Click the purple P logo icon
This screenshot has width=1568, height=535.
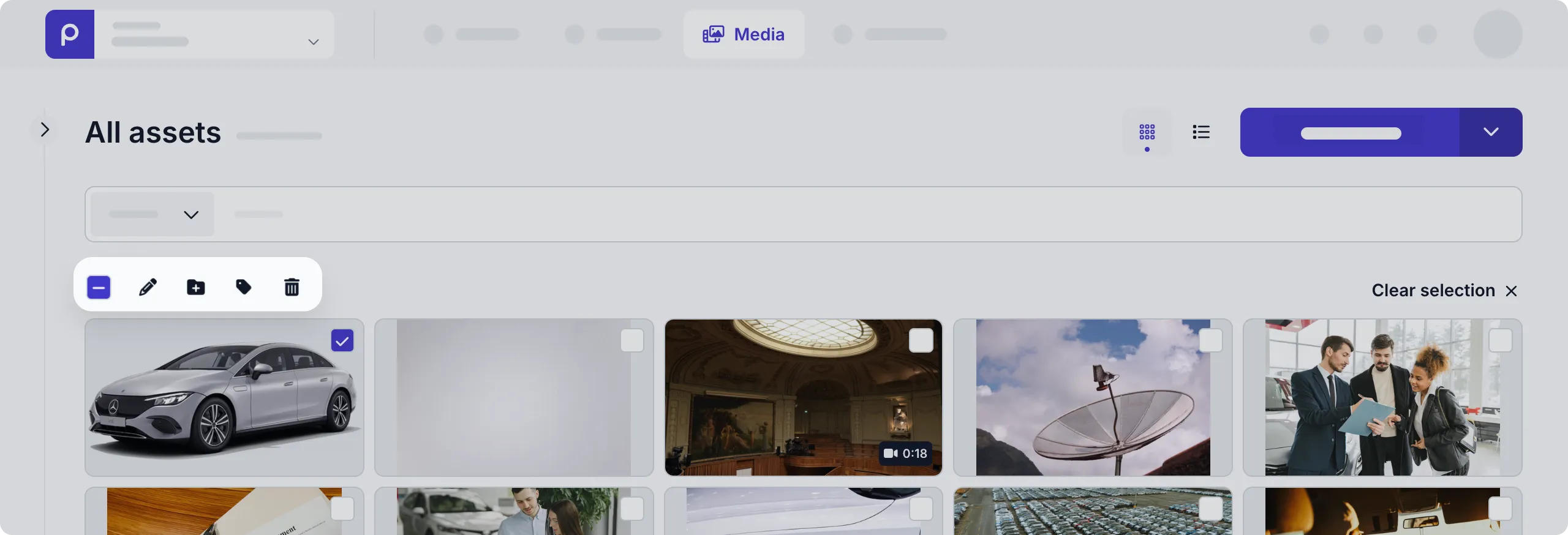point(70,34)
